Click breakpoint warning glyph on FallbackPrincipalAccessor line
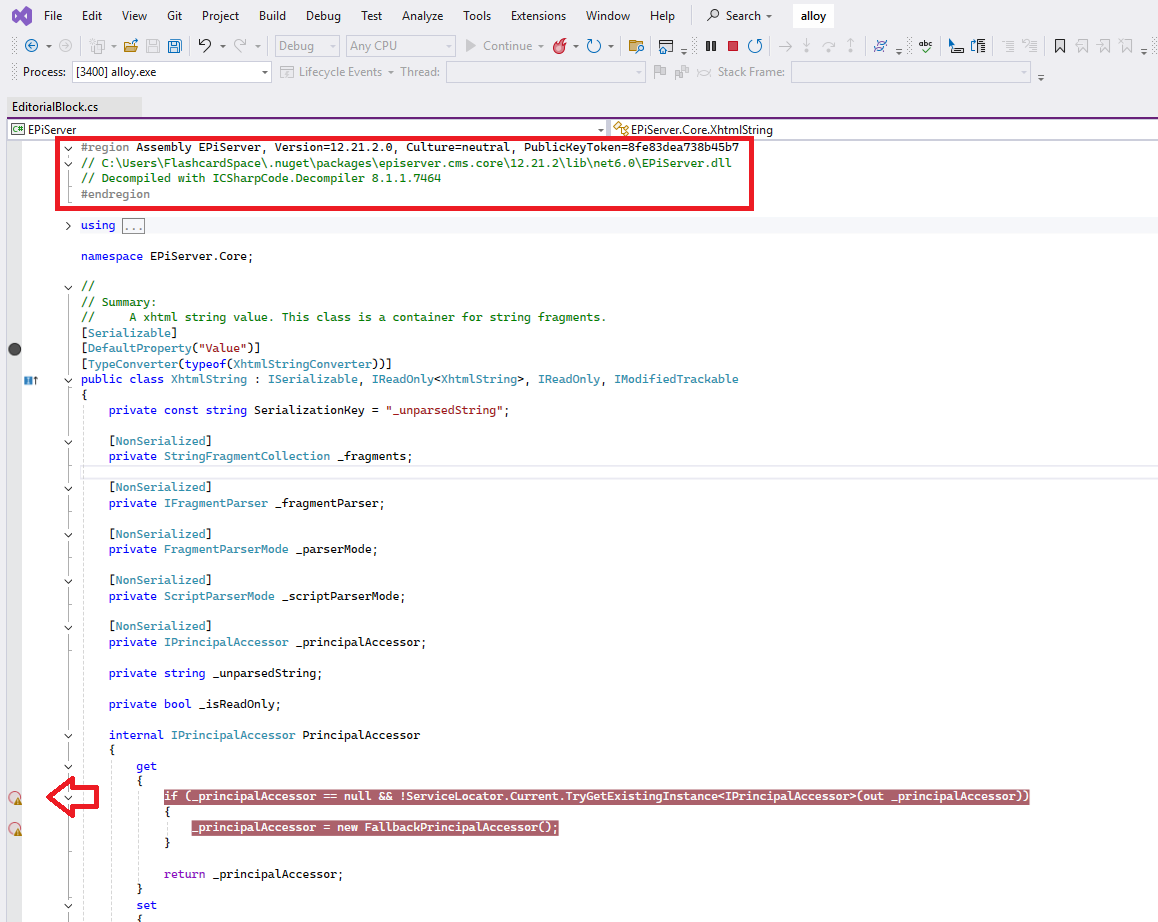This screenshot has width=1158, height=922. [x=15, y=829]
